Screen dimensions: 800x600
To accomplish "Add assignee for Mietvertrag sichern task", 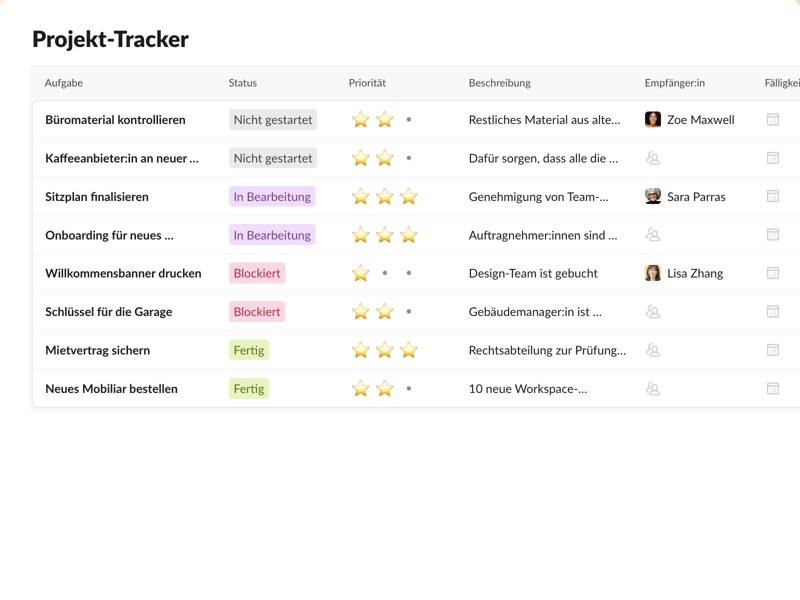I will pyautogui.click(x=653, y=350).
